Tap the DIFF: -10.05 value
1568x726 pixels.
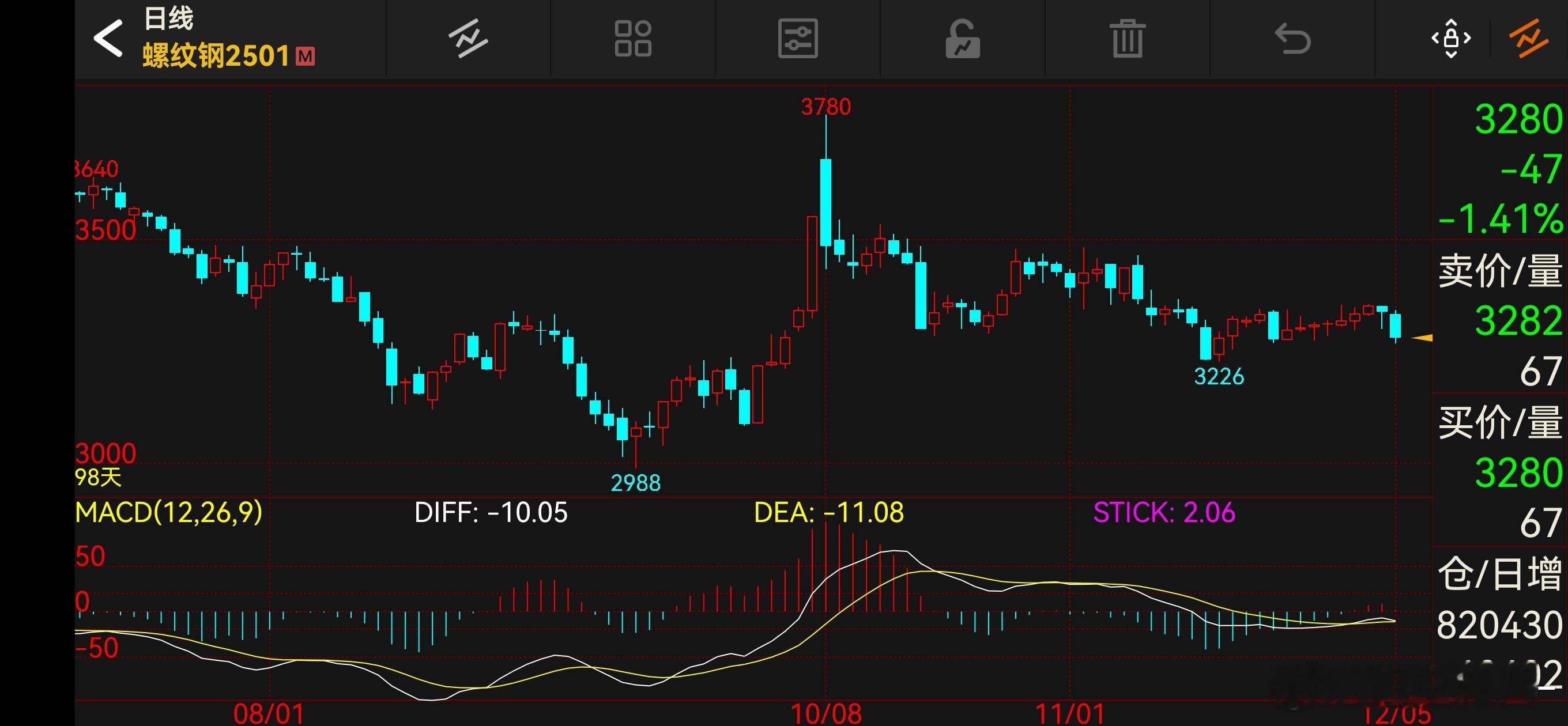pos(491,512)
